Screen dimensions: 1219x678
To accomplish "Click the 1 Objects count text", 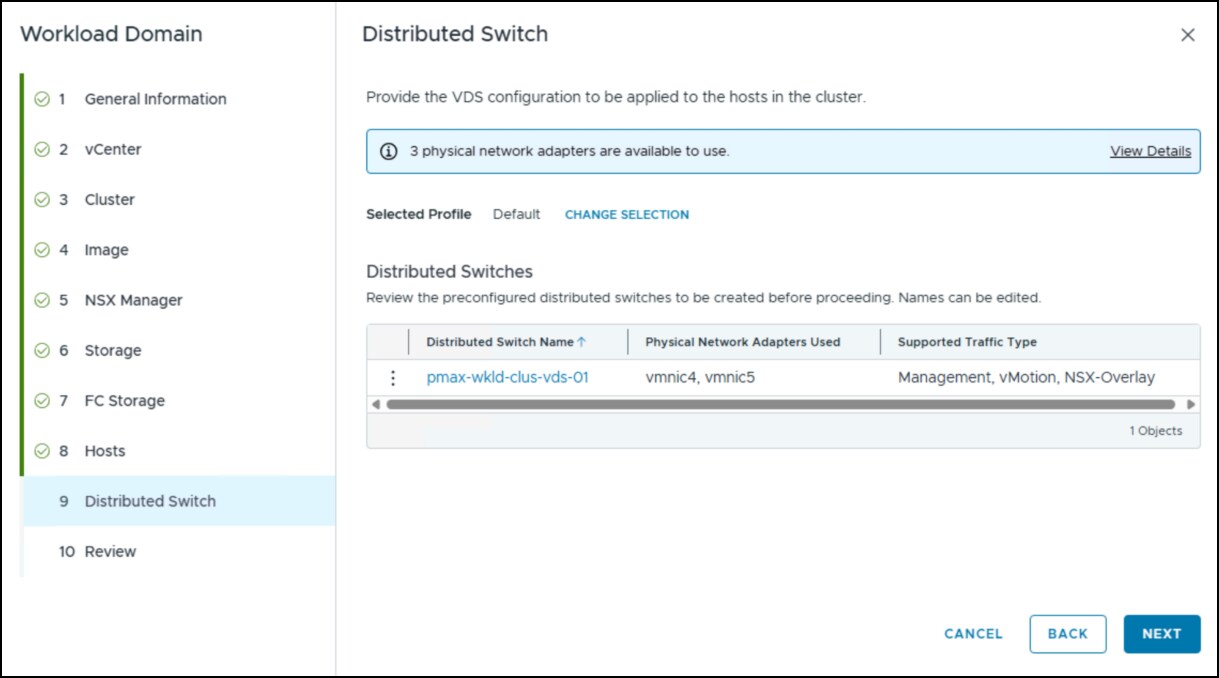I will pos(1155,431).
